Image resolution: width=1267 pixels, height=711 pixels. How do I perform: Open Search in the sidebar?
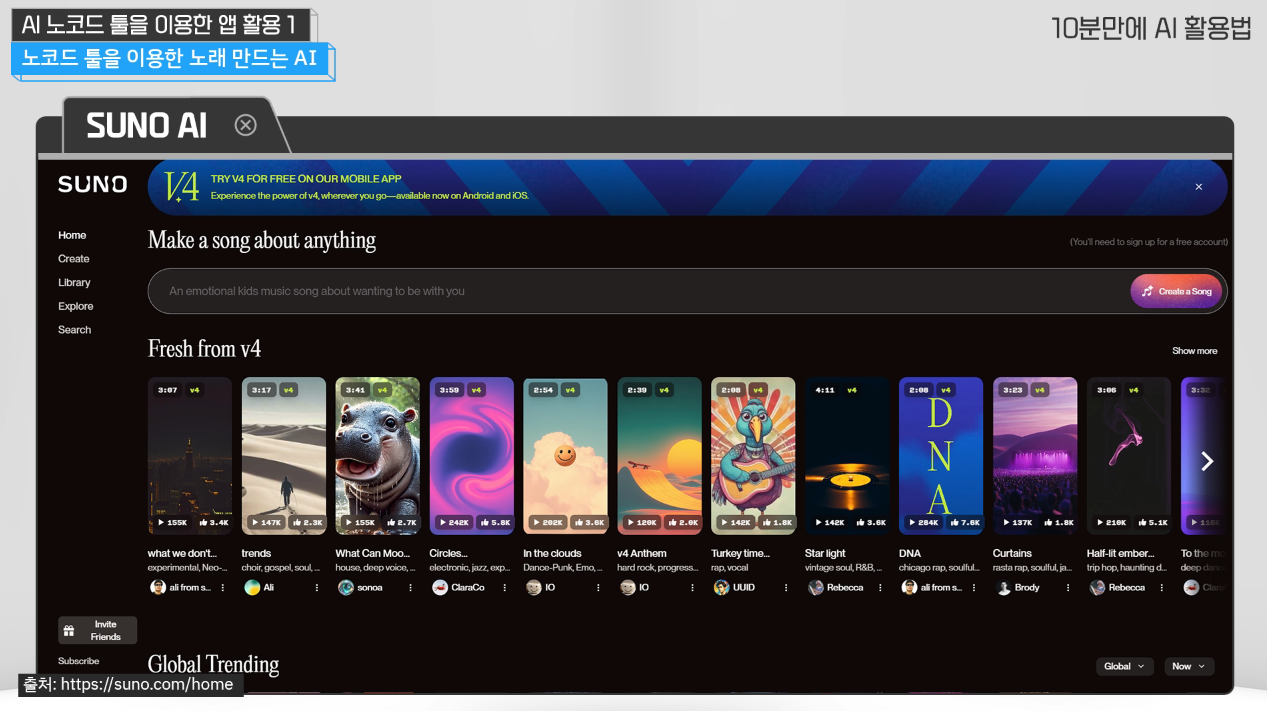(75, 330)
